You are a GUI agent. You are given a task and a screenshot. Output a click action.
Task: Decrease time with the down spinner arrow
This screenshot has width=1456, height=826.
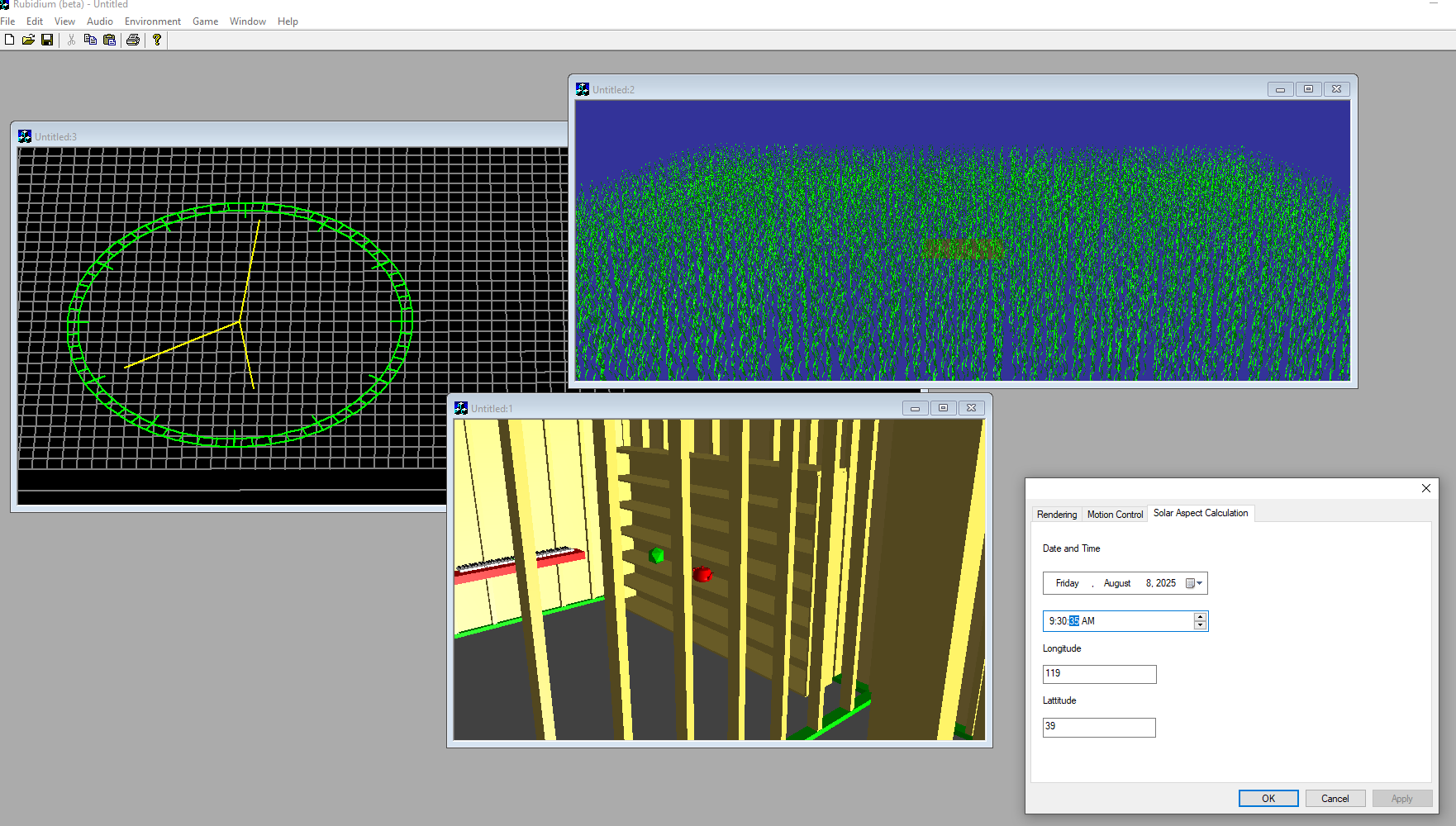[x=1200, y=625]
